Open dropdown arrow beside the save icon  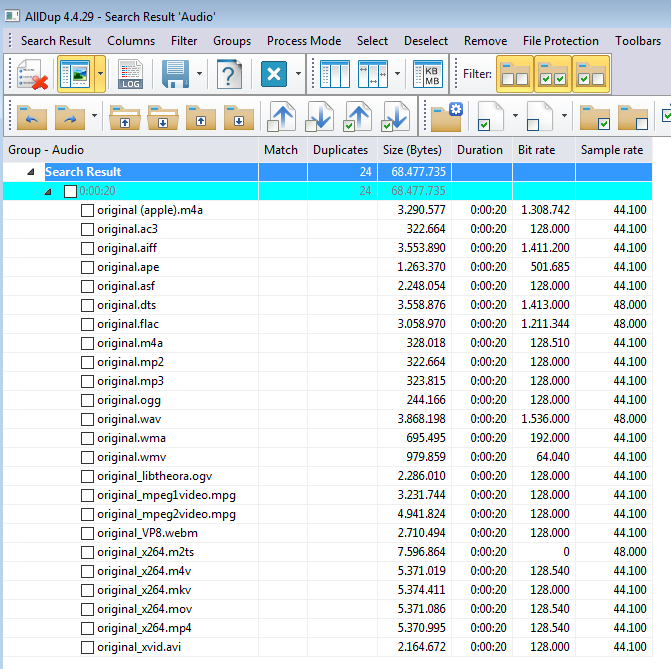click(200, 75)
